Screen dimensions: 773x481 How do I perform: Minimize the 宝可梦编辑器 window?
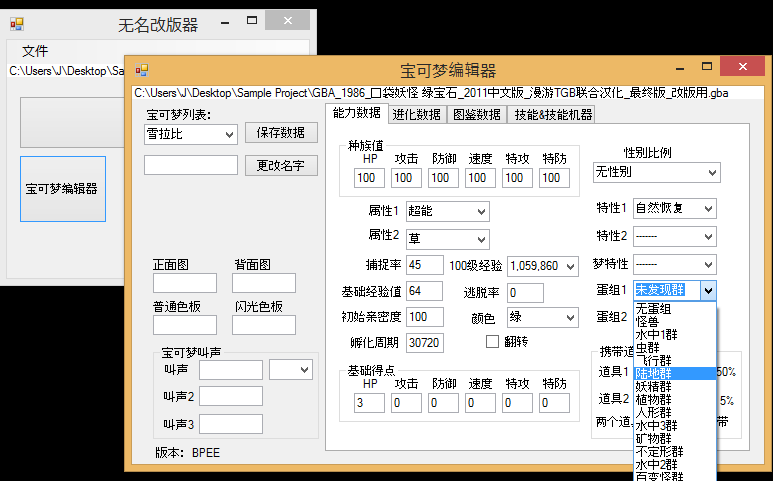click(680, 68)
